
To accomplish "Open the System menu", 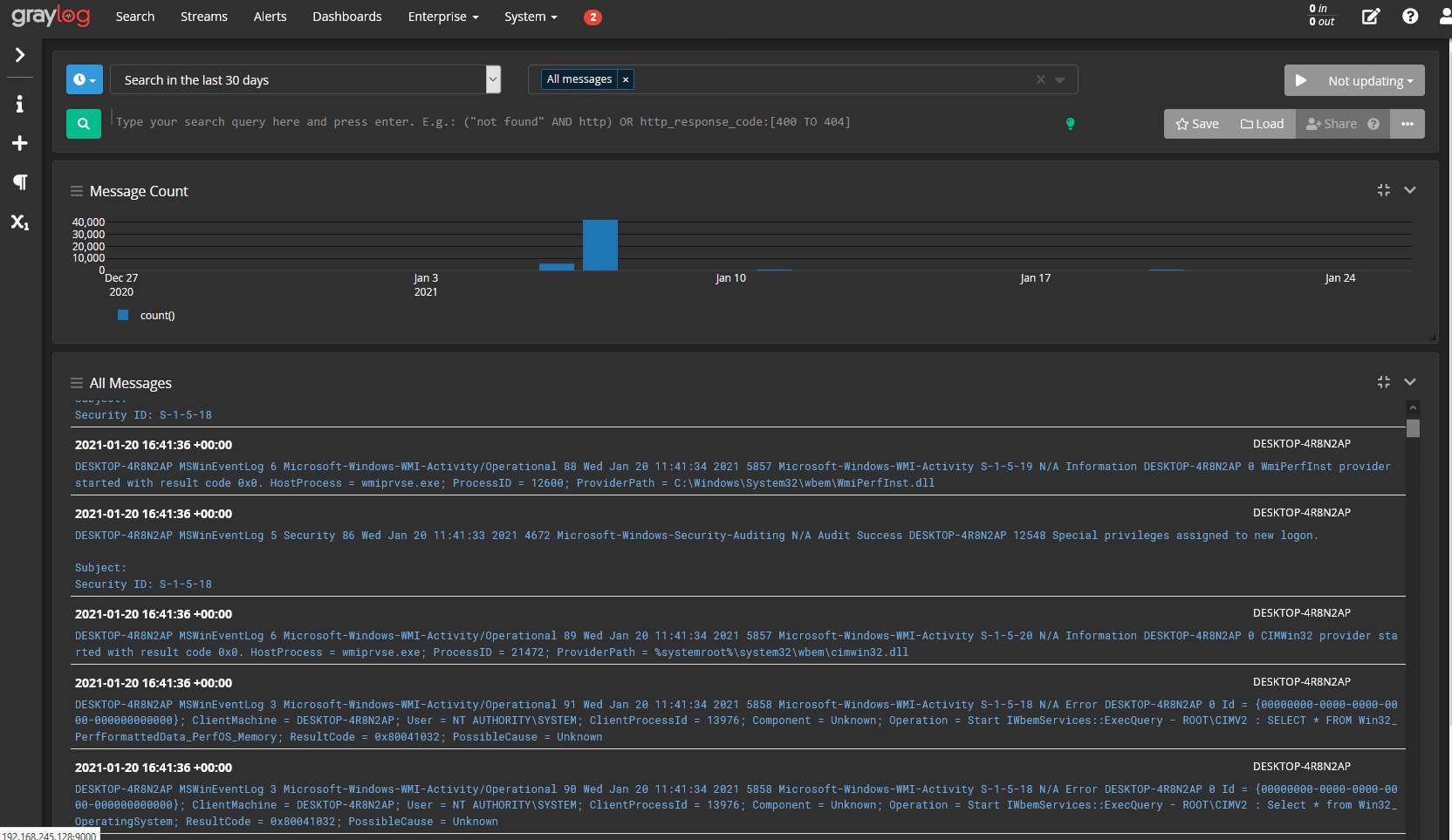I will 530,17.
